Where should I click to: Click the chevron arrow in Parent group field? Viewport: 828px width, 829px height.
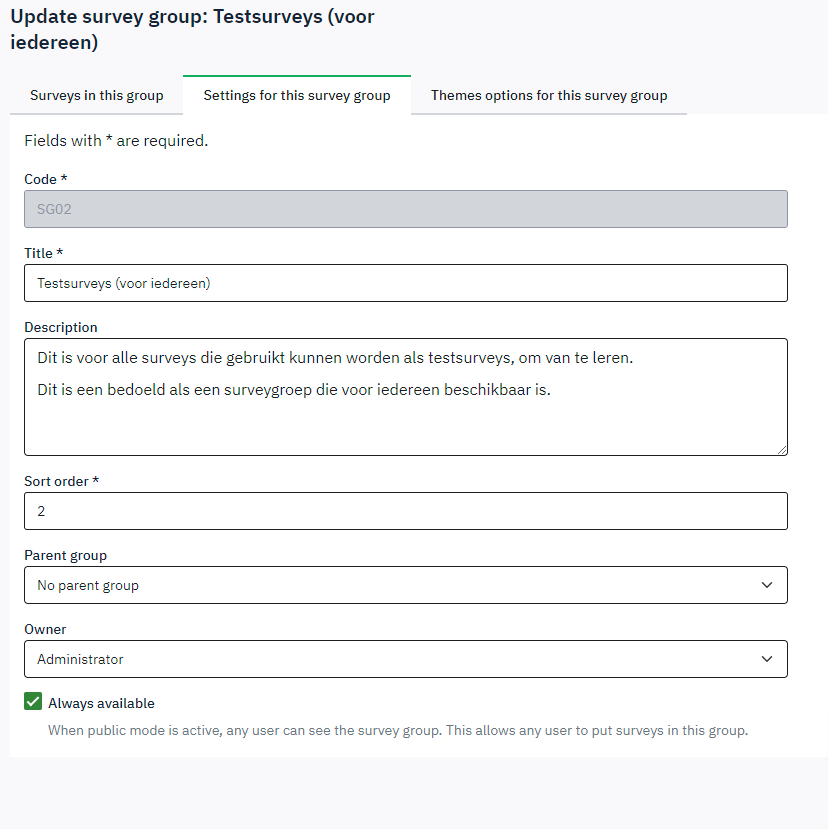point(766,585)
